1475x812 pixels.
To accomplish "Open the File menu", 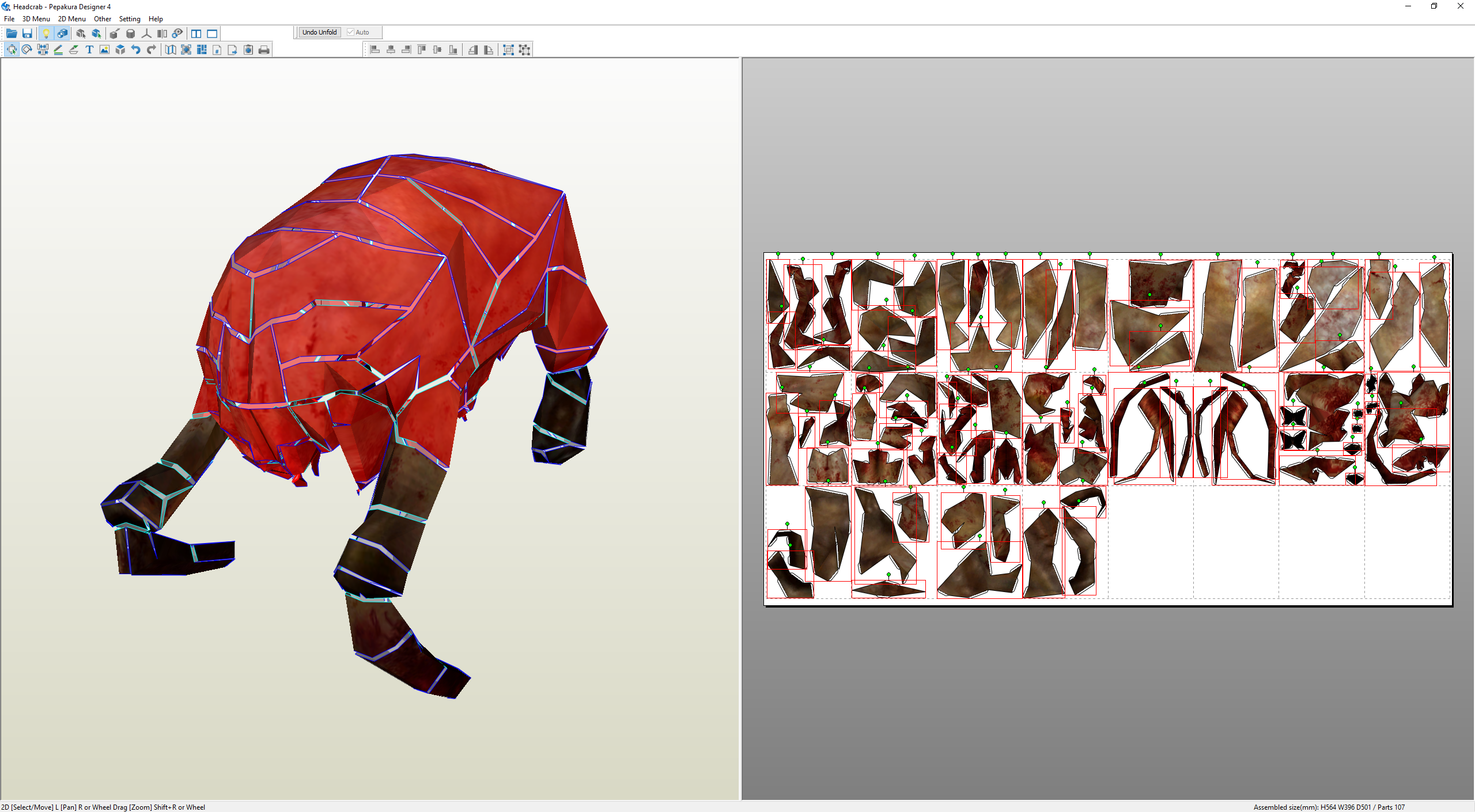I will pos(9,19).
